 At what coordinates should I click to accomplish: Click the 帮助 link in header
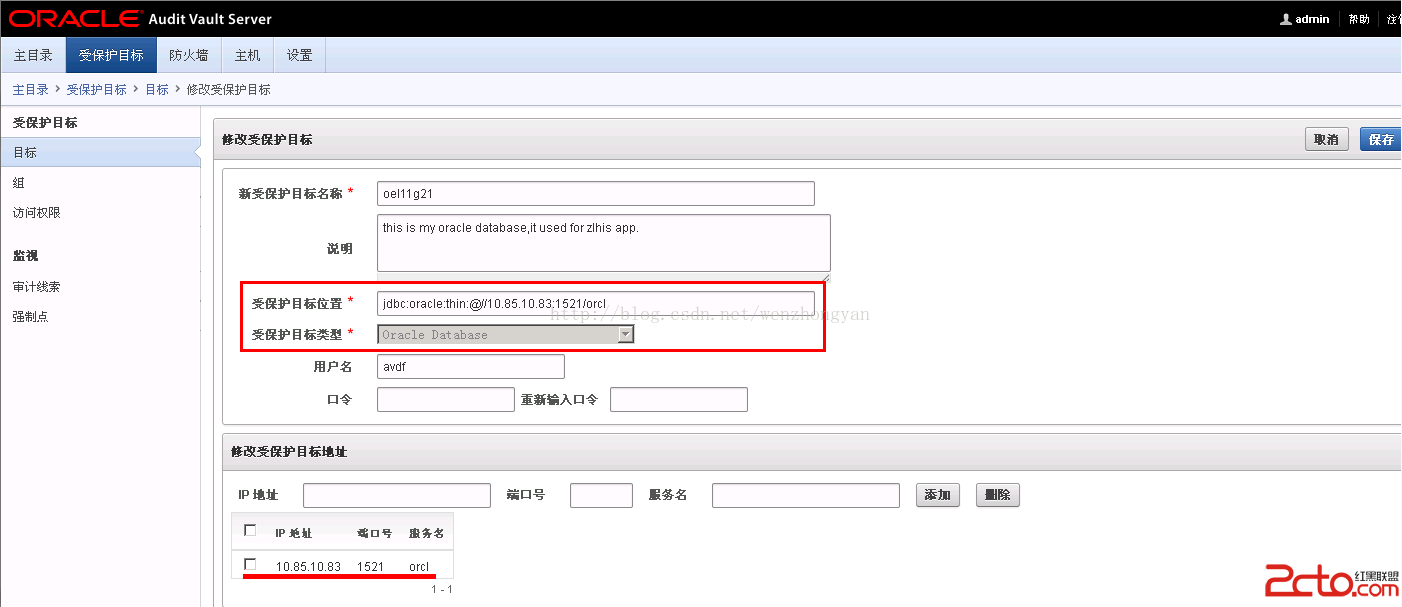1359,19
